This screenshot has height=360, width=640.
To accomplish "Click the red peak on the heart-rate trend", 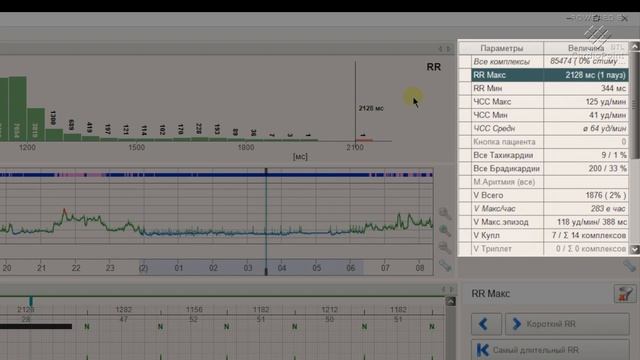I will point(64,212).
